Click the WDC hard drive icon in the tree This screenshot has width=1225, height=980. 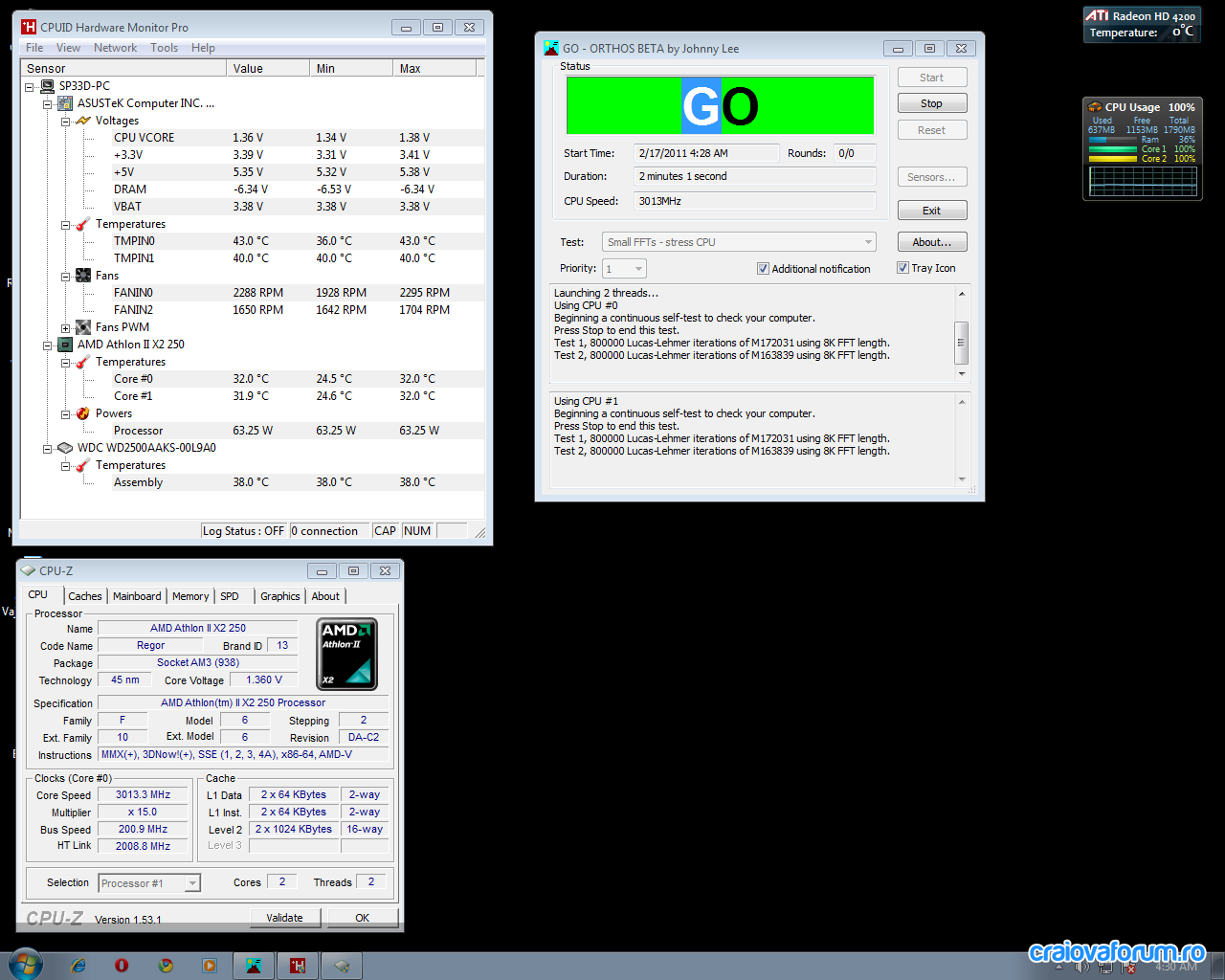(x=65, y=448)
